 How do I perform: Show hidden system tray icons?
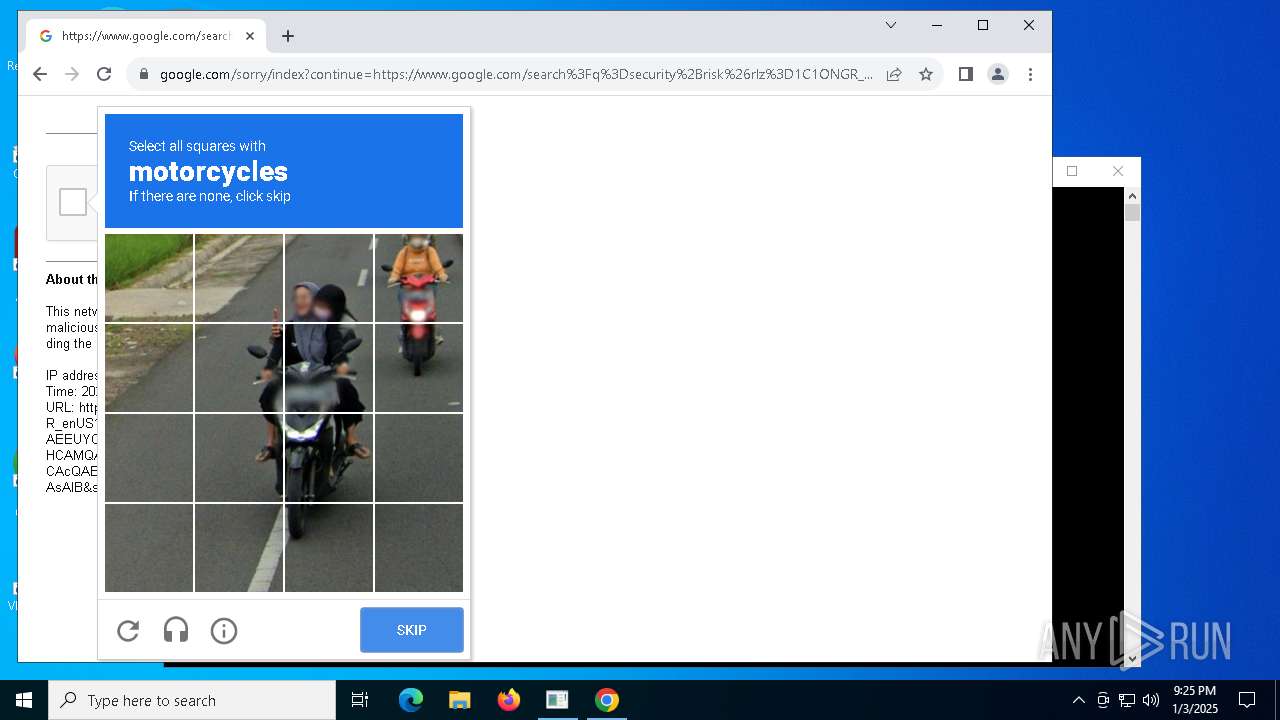click(x=1078, y=700)
